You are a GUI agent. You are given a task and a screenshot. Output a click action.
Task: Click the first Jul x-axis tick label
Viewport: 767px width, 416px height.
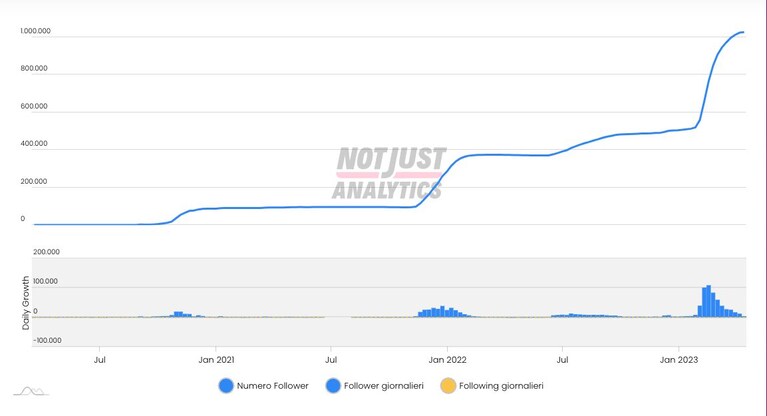coord(99,360)
